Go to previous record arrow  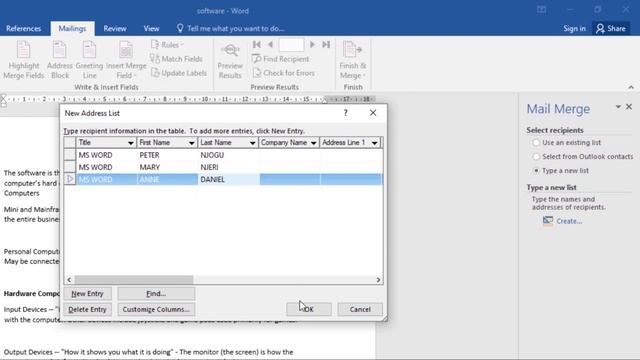(270, 44)
